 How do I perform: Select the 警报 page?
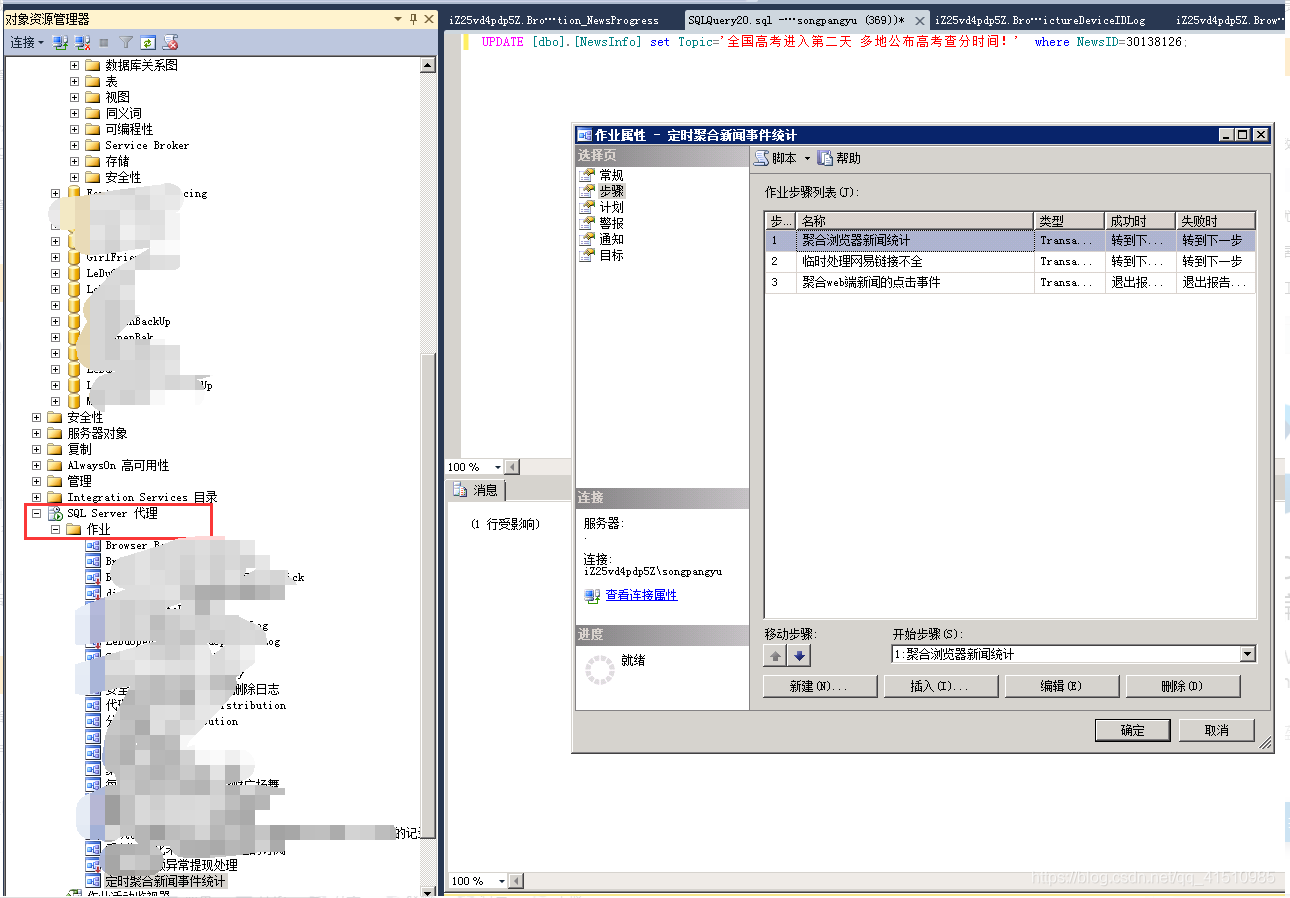pyautogui.click(x=611, y=223)
